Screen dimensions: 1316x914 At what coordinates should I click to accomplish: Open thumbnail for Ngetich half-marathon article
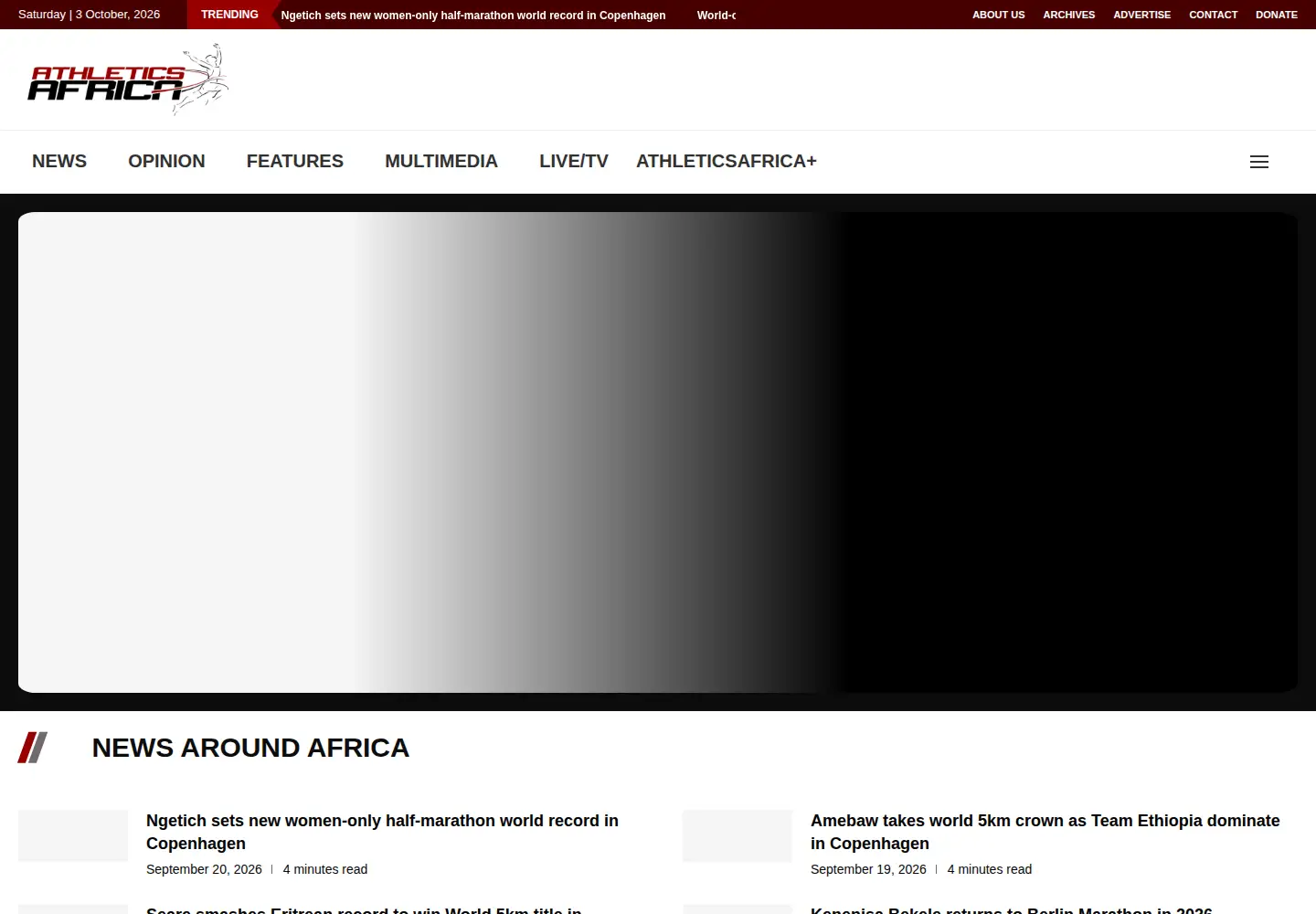(x=73, y=835)
